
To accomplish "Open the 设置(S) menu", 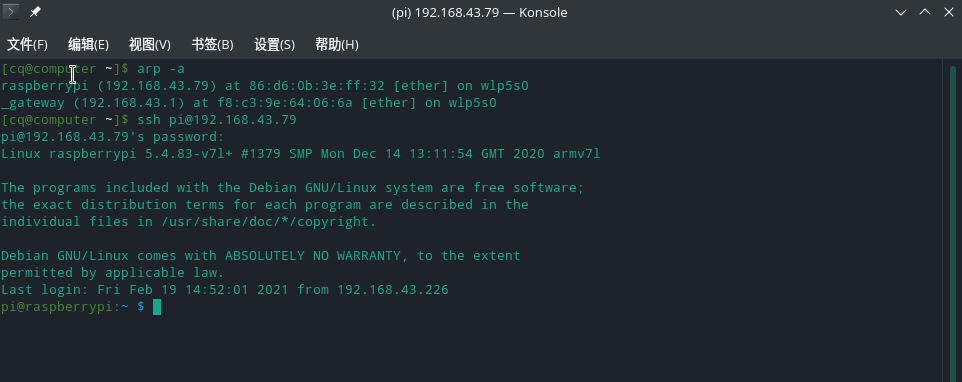I will coord(274,44).
